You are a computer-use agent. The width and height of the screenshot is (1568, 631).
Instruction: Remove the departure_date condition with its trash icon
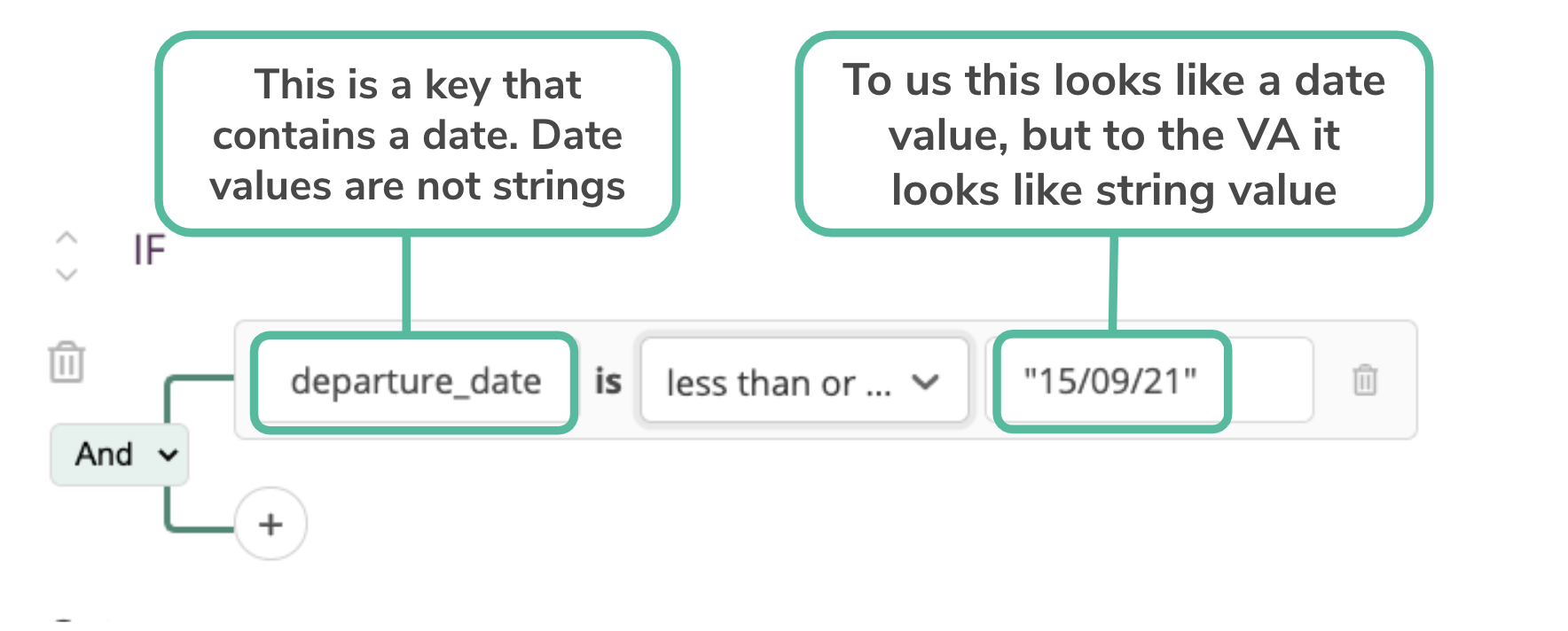tap(1364, 380)
